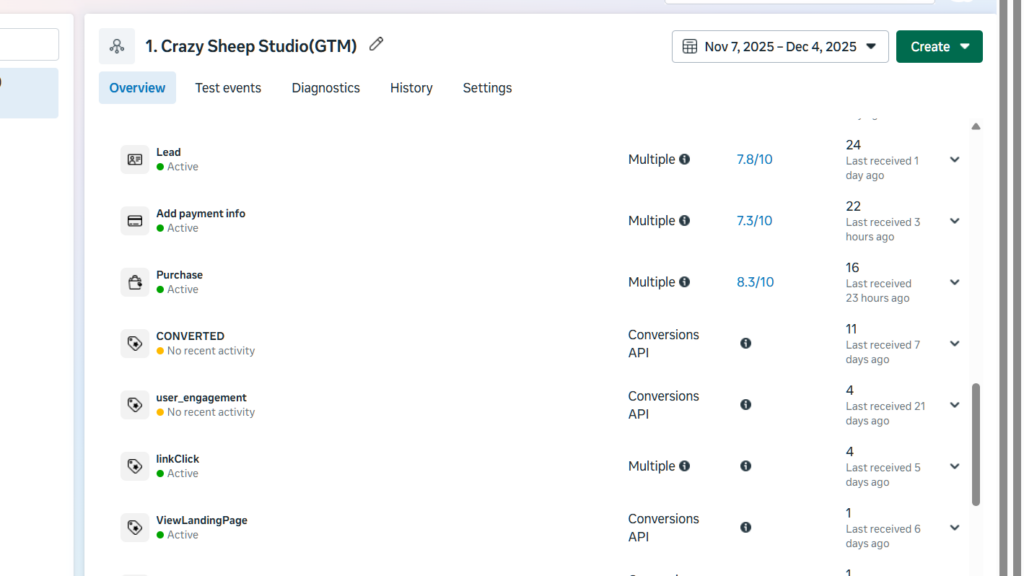Click info icon next to Lead's Multiple
The width and height of the screenshot is (1024, 576).
[x=685, y=160]
